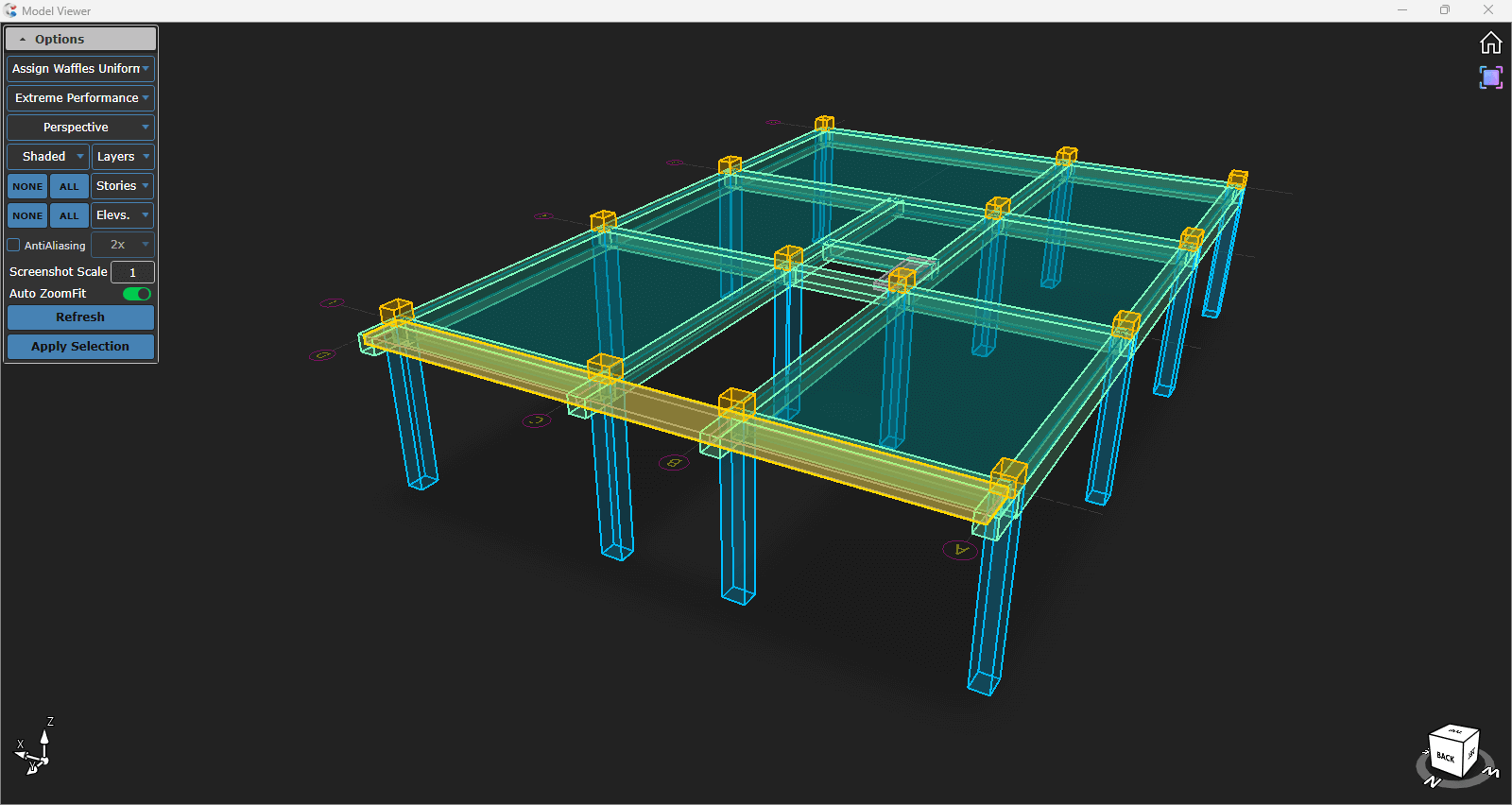Click the zoom fit frame icon
Viewport: 1512px width, 805px height.
coord(1490,77)
